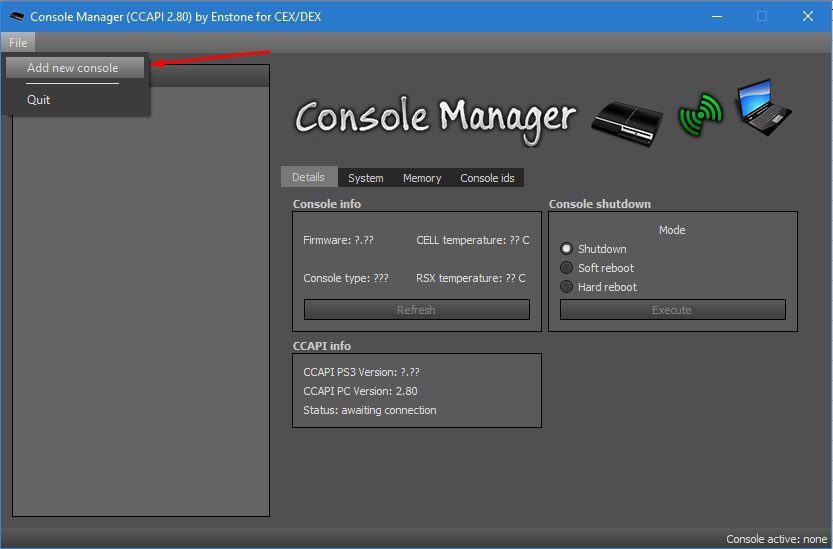Switch to the Details tab
Image resolution: width=833 pixels, height=549 pixels.
[309, 177]
